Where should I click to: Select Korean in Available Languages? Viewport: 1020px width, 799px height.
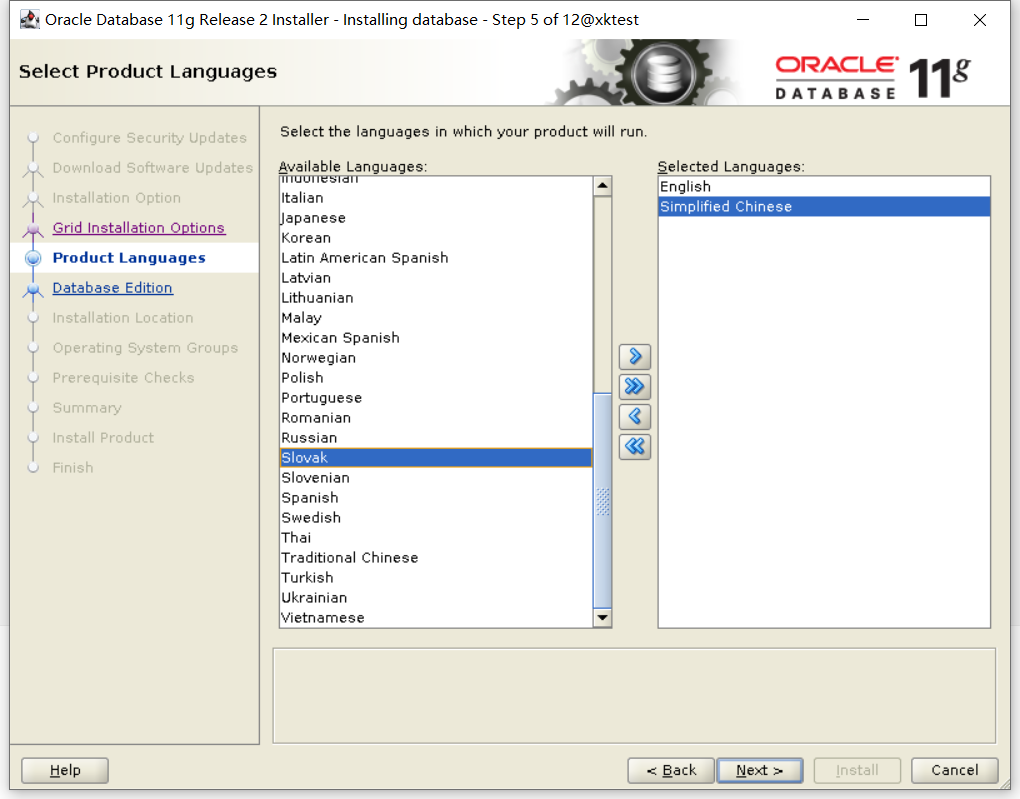pos(436,238)
